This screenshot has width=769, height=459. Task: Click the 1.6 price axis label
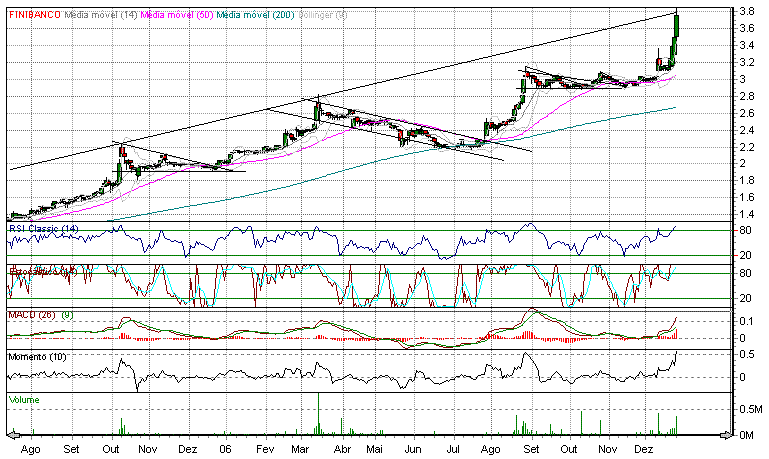click(747, 197)
